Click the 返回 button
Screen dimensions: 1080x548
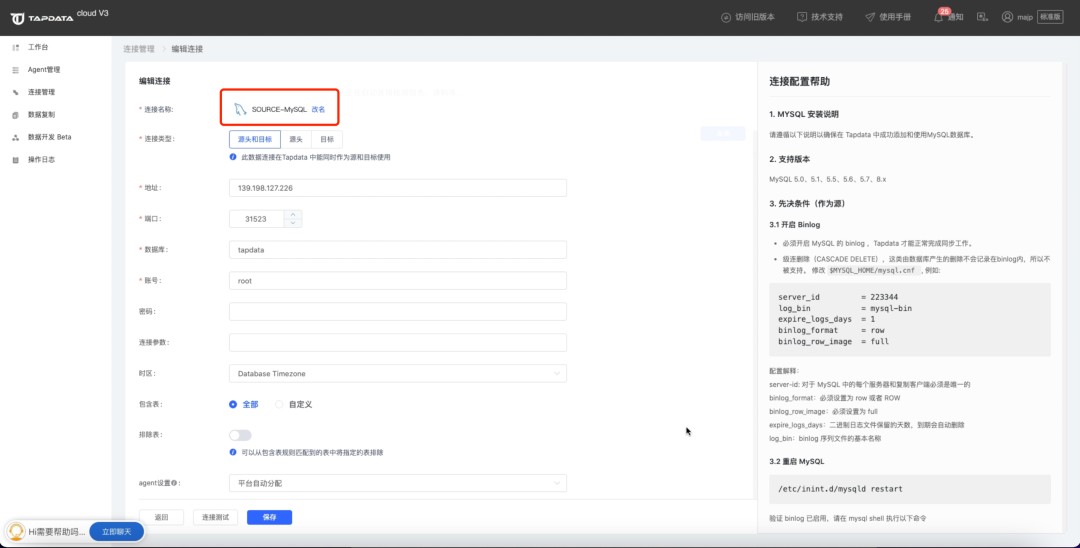tap(161, 517)
